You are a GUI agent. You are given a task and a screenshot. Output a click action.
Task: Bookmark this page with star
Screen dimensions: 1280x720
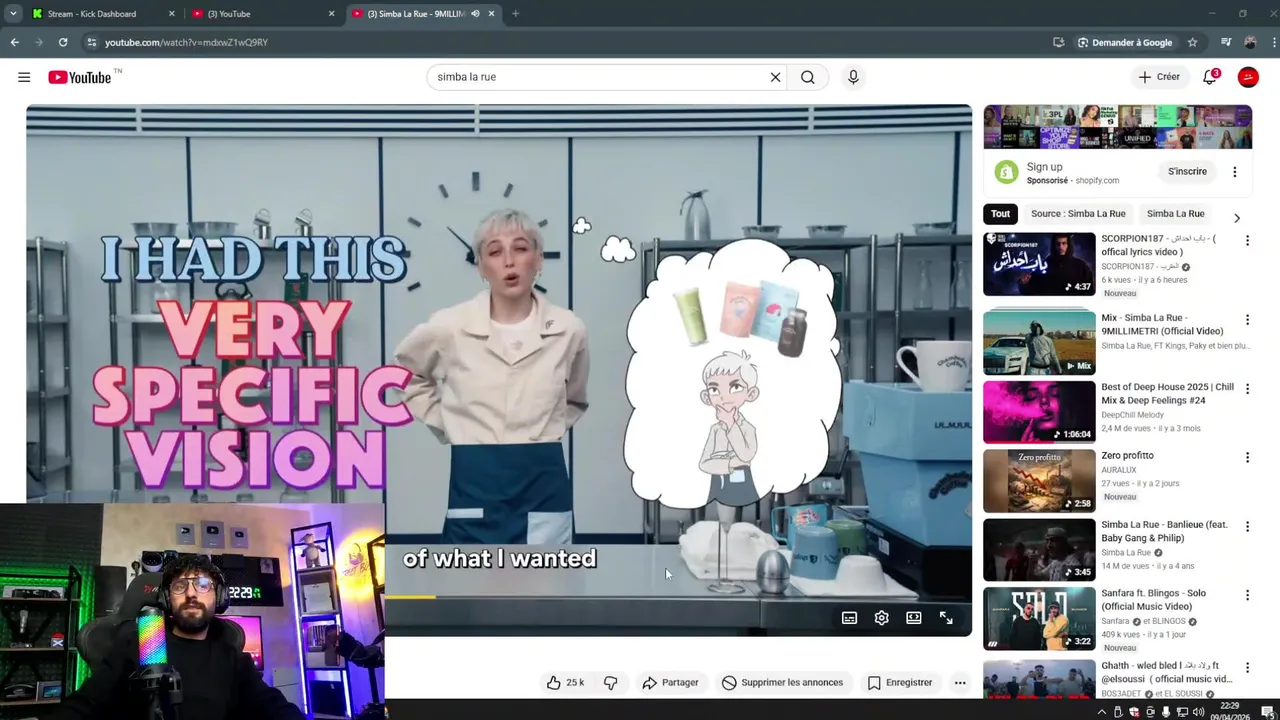click(1192, 42)
